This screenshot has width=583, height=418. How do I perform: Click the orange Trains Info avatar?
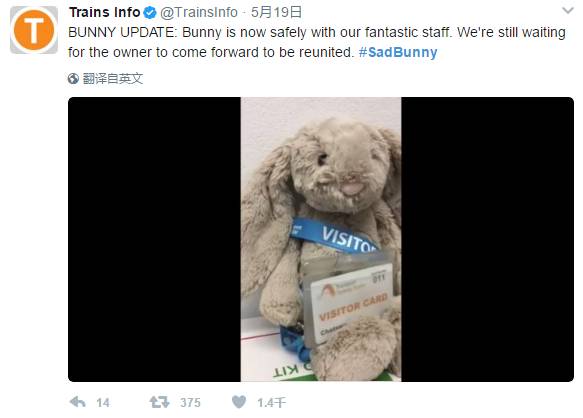coord(34,30)
